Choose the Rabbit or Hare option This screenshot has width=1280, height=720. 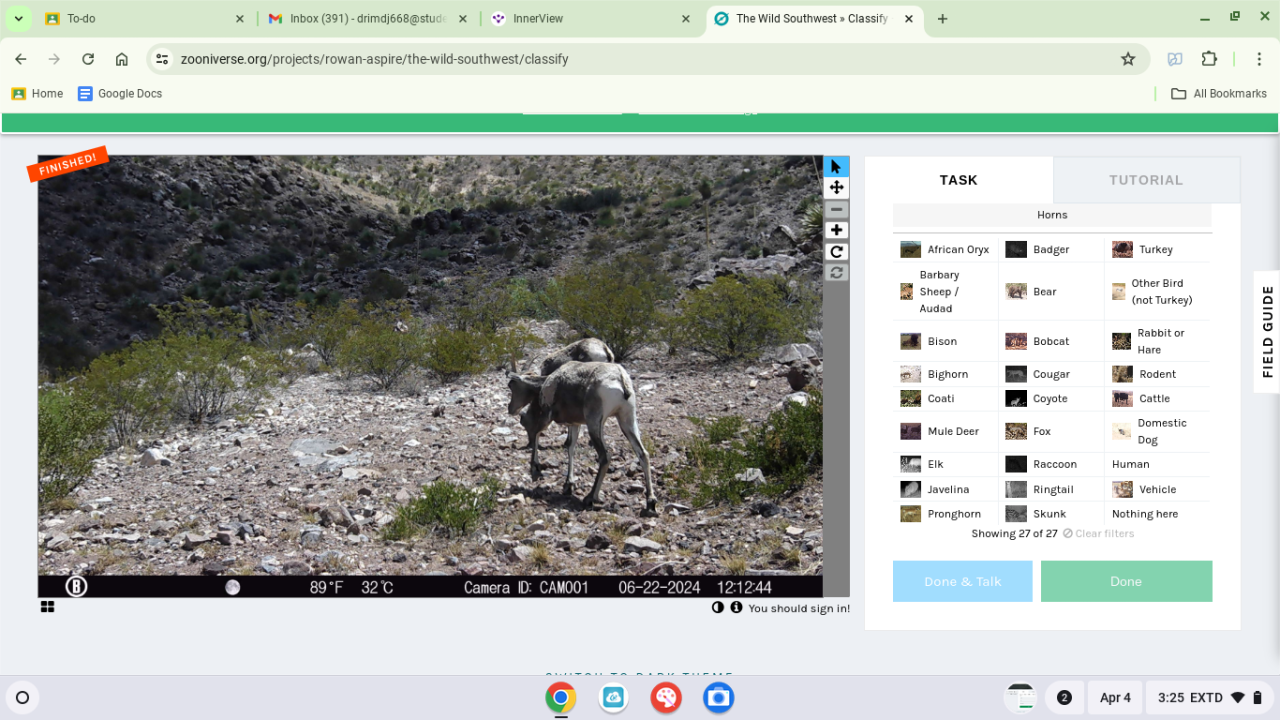1158,342
